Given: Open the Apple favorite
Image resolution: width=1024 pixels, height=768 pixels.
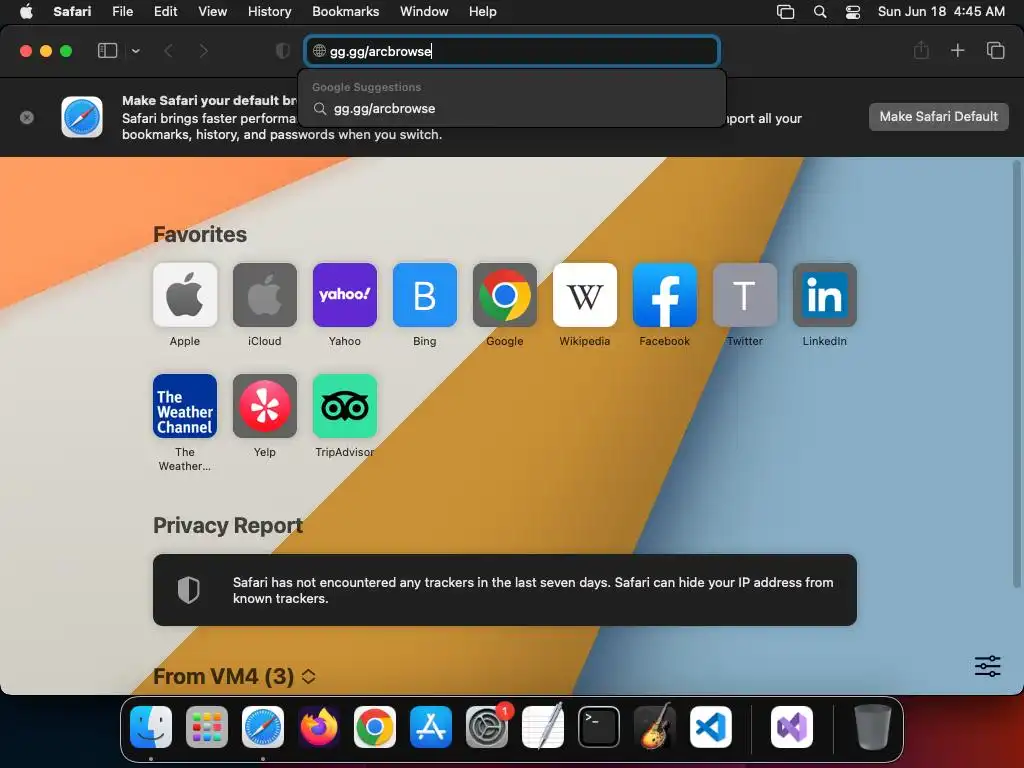Looking at the screenshot, I should point(185,295).
